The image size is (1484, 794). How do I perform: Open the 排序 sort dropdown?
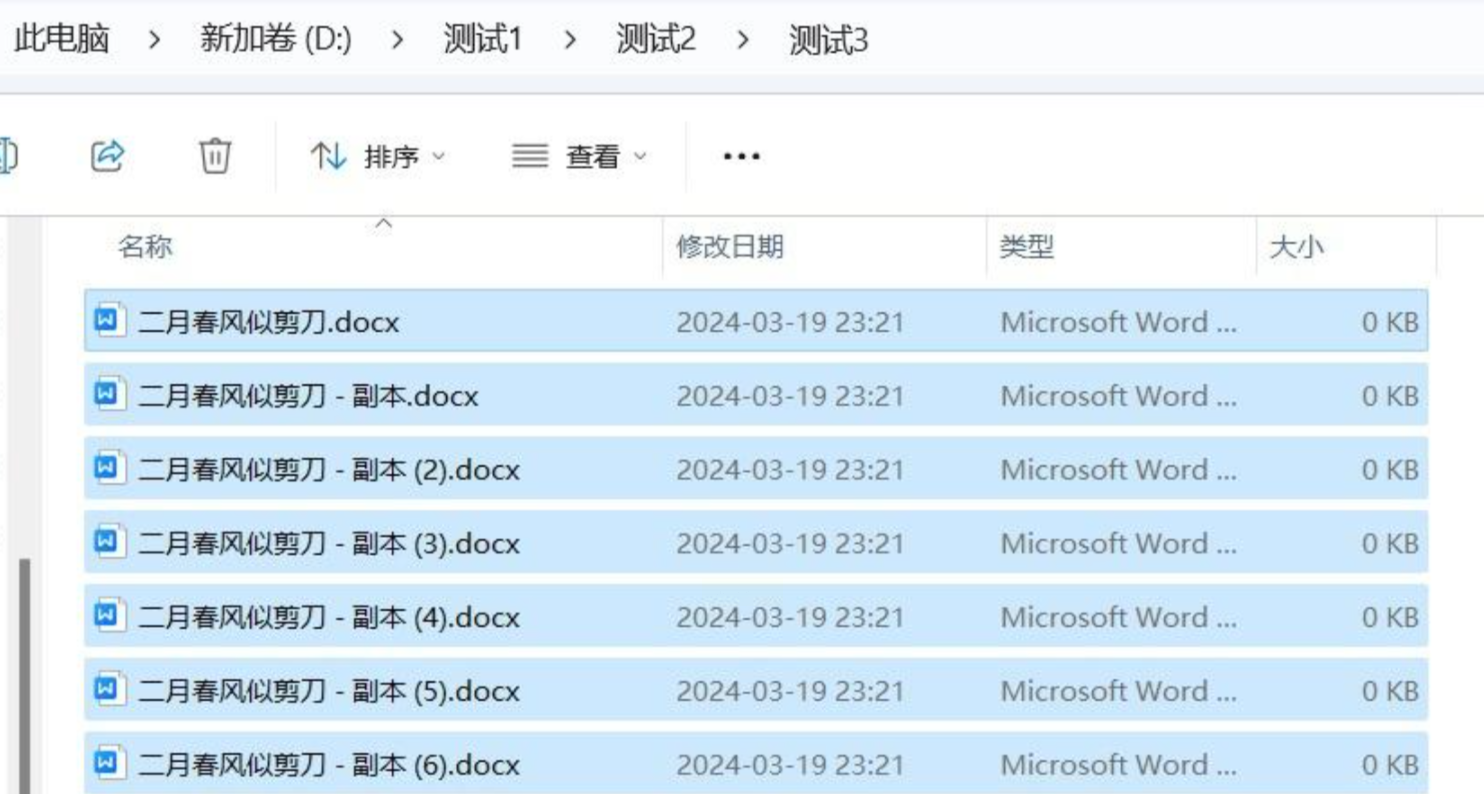pos(378,156)
